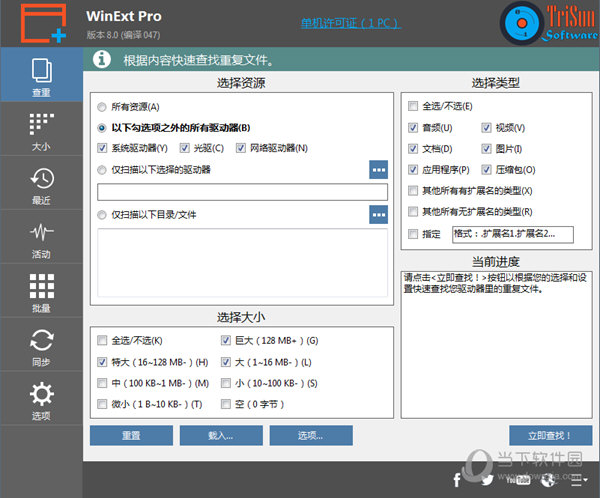Uncheck 光驱(C) checkbox

[x=185, y=148]
